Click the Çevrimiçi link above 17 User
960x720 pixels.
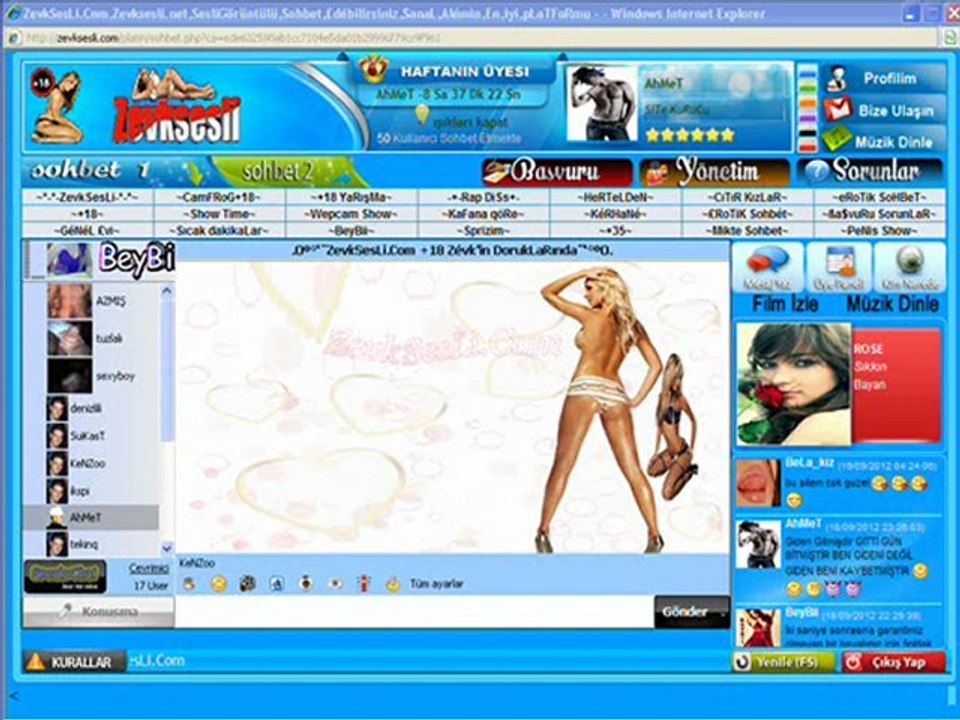pos(149,569)
